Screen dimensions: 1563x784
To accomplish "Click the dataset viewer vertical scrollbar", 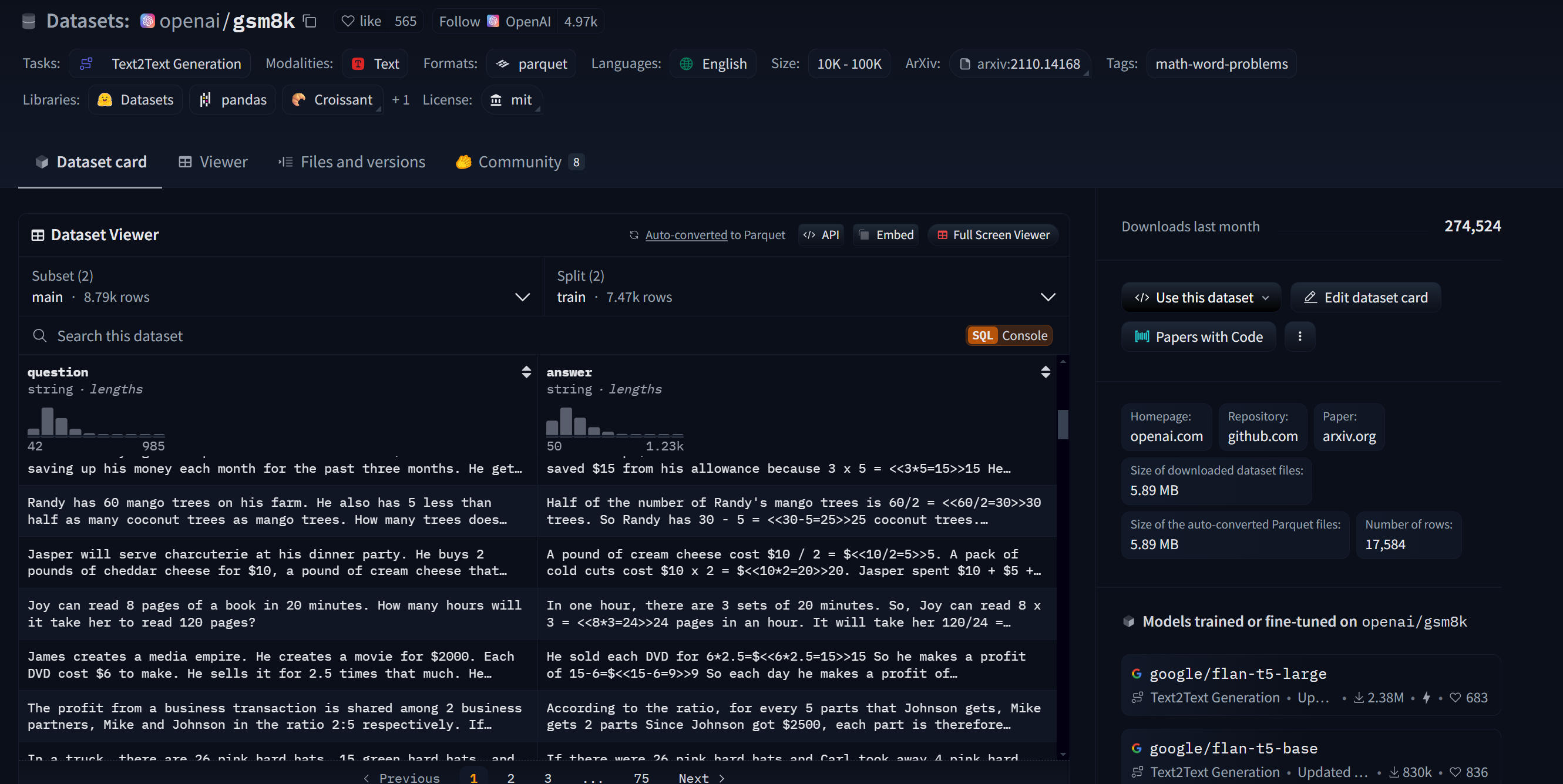I will point(1063,425).
